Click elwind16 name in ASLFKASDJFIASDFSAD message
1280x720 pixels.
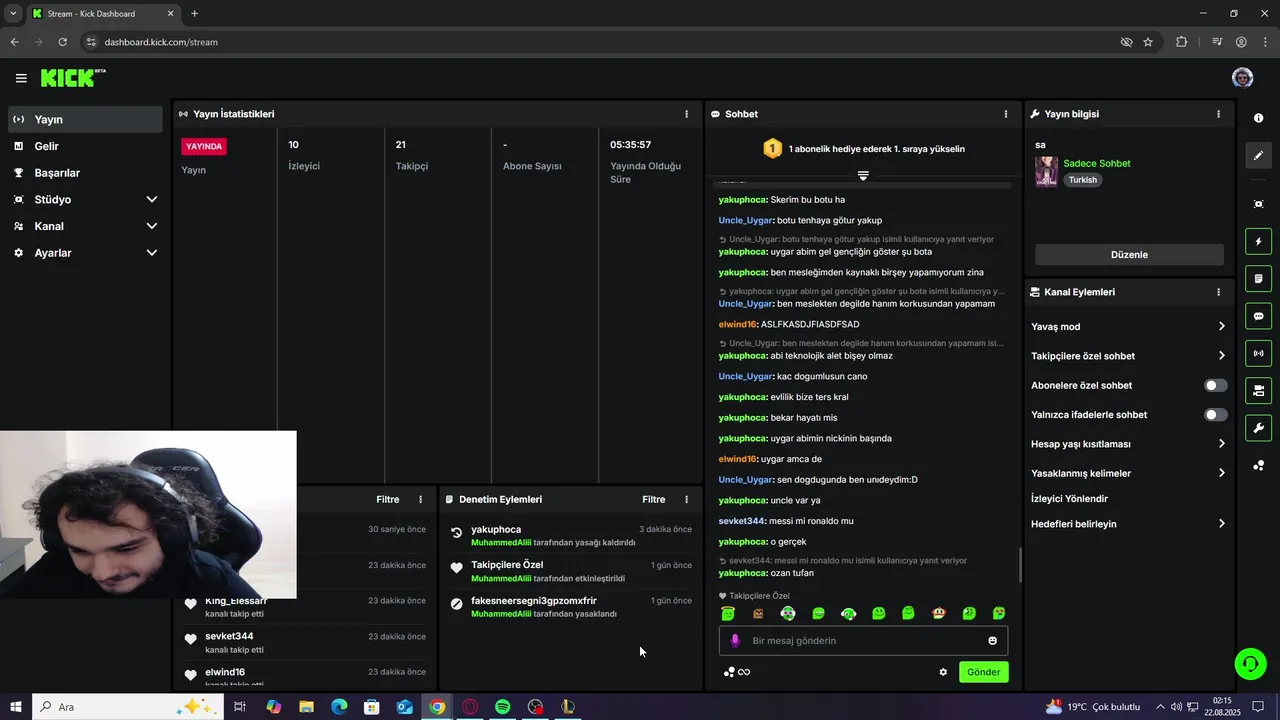(737, 324)
